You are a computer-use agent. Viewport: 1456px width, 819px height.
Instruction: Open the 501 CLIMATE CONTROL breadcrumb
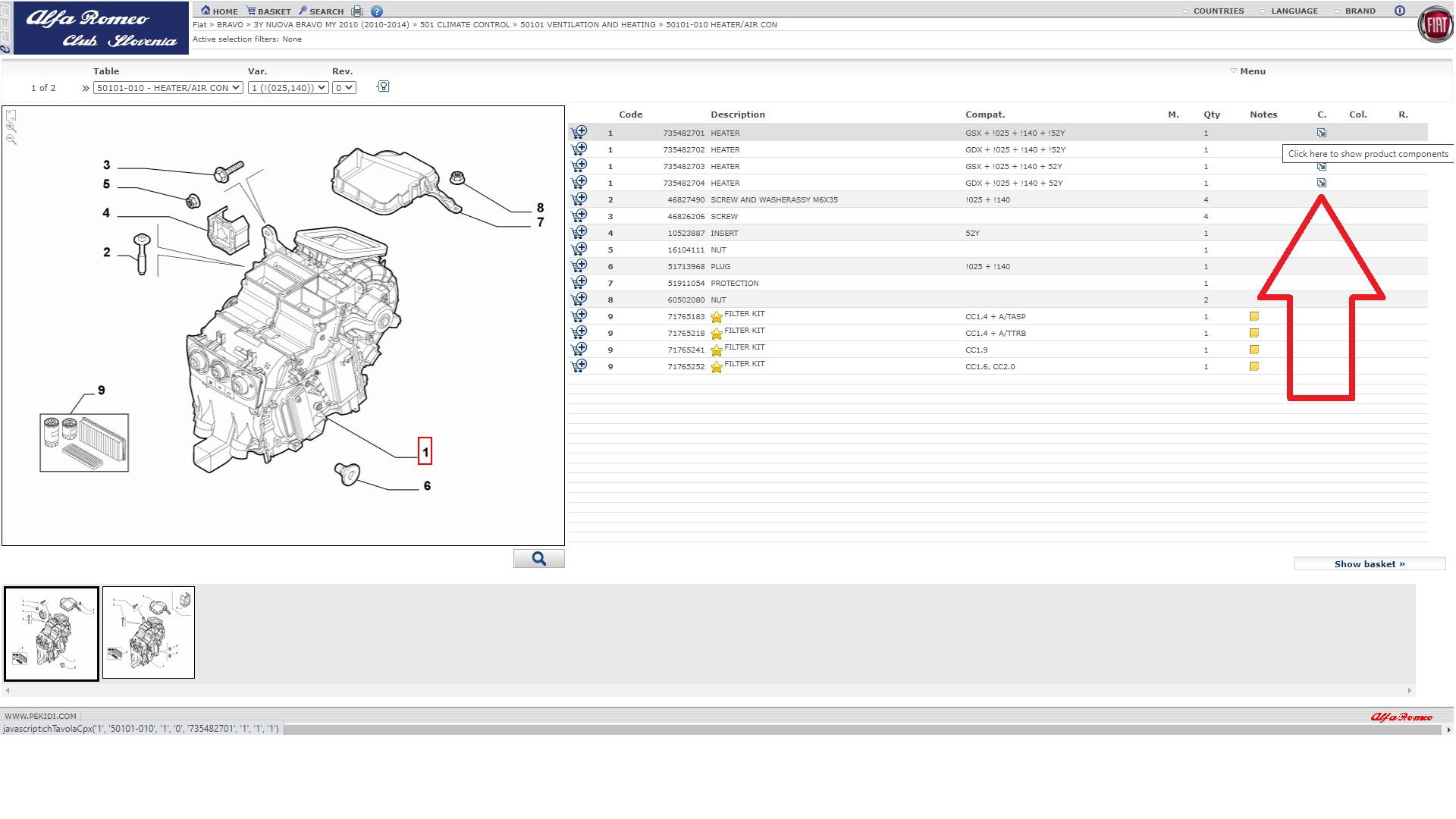pyautogui.click(x=465, y=25)
